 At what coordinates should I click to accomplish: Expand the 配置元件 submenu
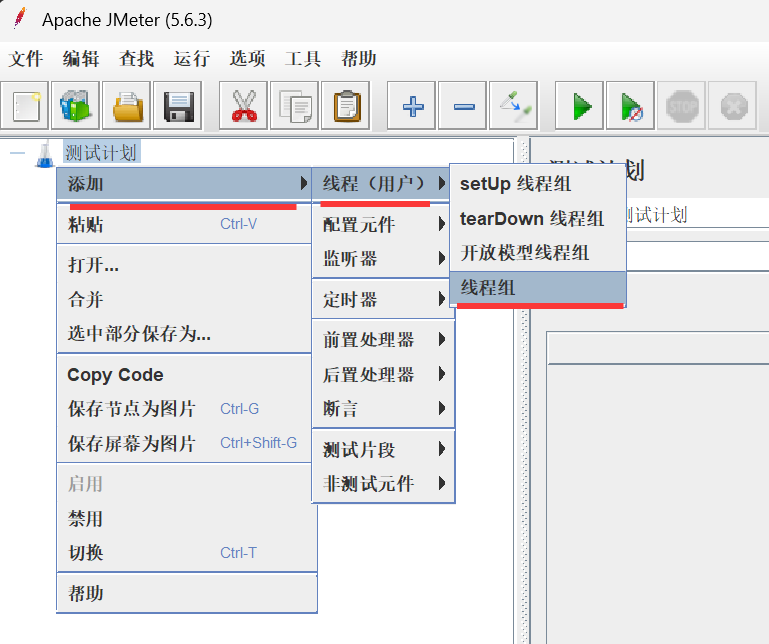pyautogui.click(x=384, y=225)
